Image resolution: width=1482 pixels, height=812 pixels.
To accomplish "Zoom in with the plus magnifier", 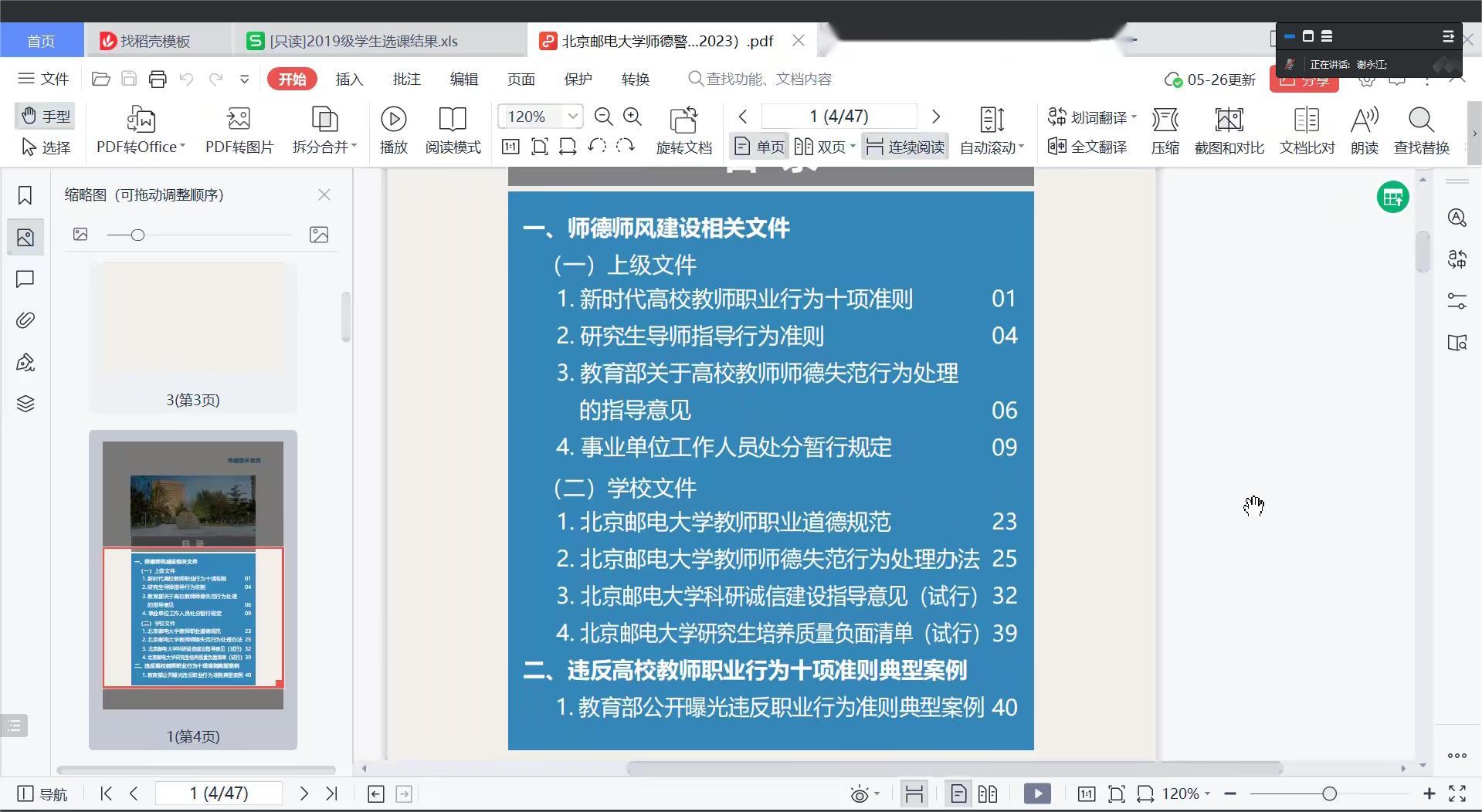I will [632, 117].
